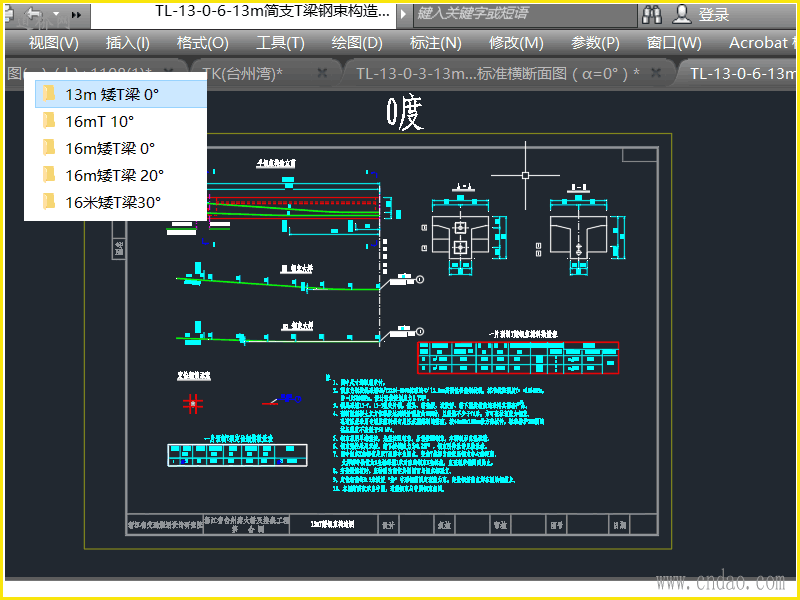Open the 视图(V) menu
The image size is (800, 600).
pos(54,43)
